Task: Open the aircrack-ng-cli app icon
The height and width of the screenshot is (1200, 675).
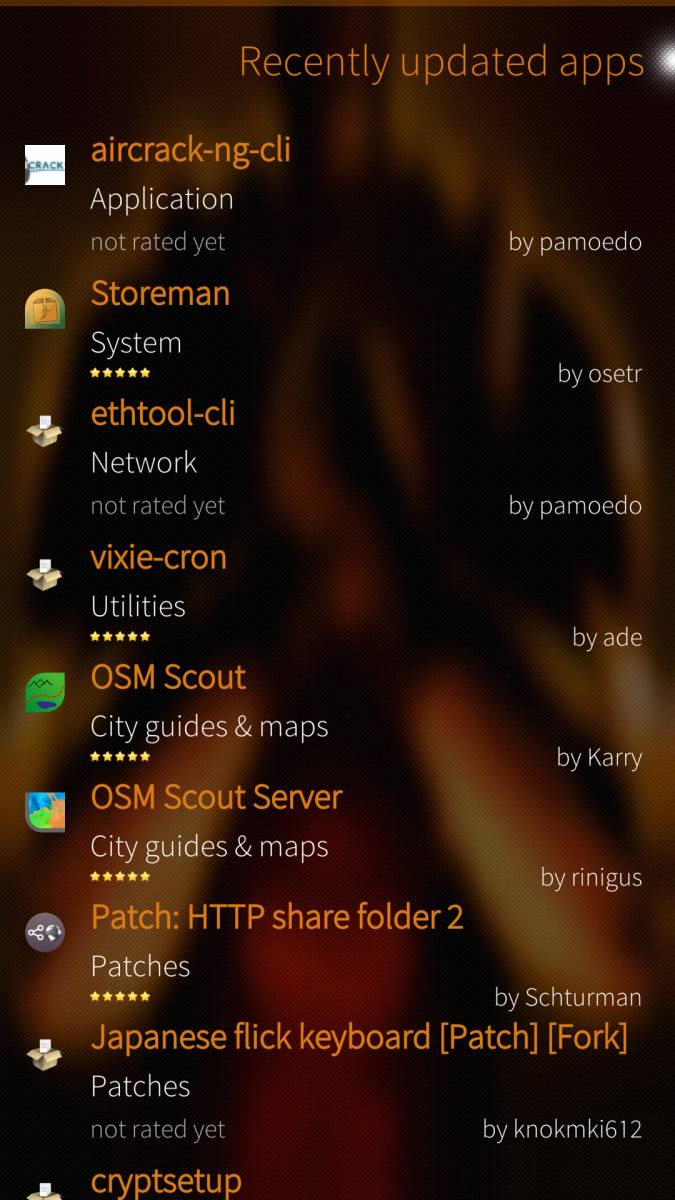Action: point(45,165)
